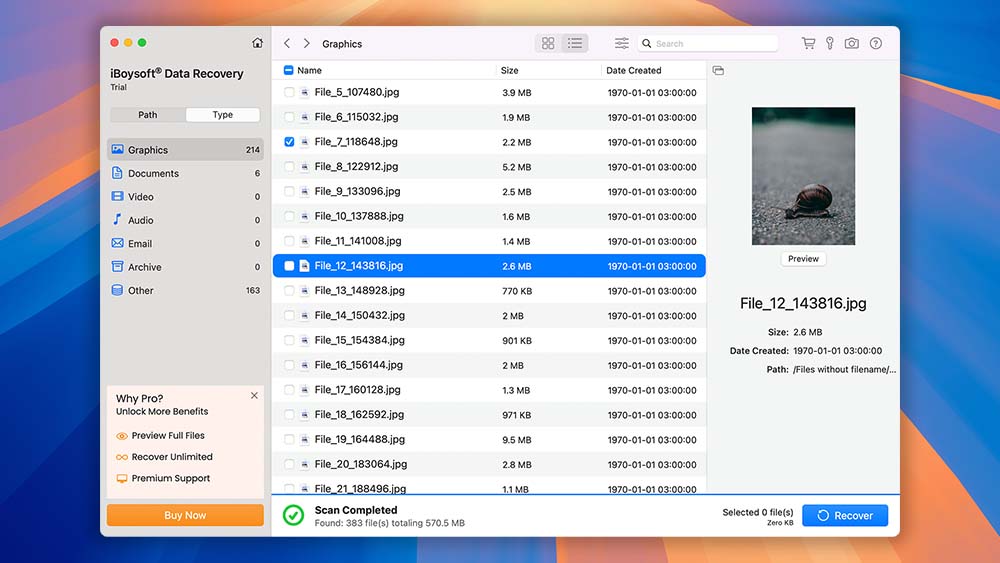Switch to list view
Image resolution: width=1000 pixels, height=563 pixels.
click(x=575, y=43)
